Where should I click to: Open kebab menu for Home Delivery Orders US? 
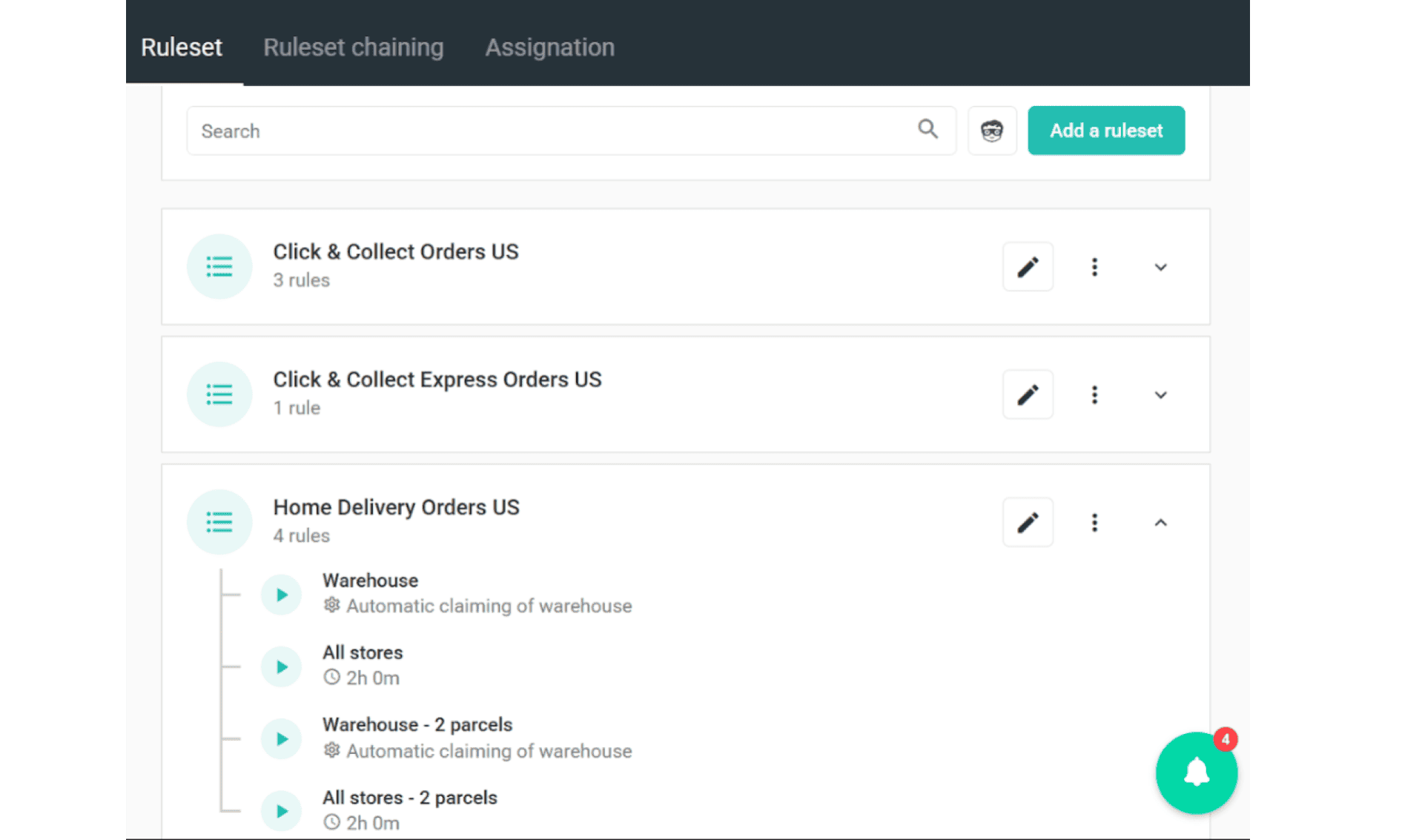[1094, 523]
